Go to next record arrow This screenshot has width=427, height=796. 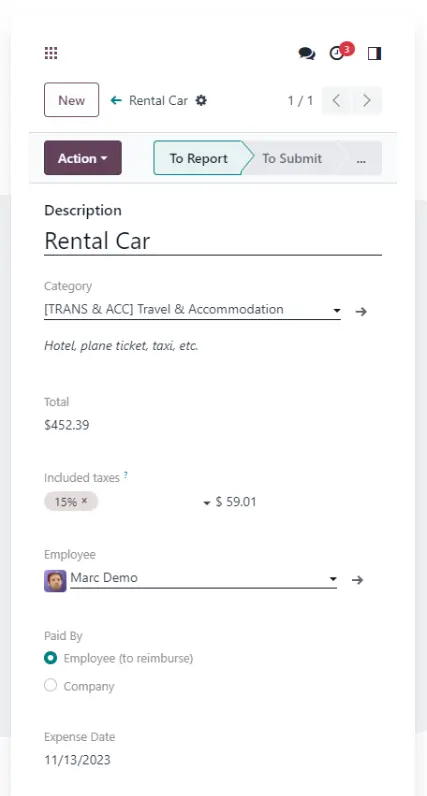point(367,101)
